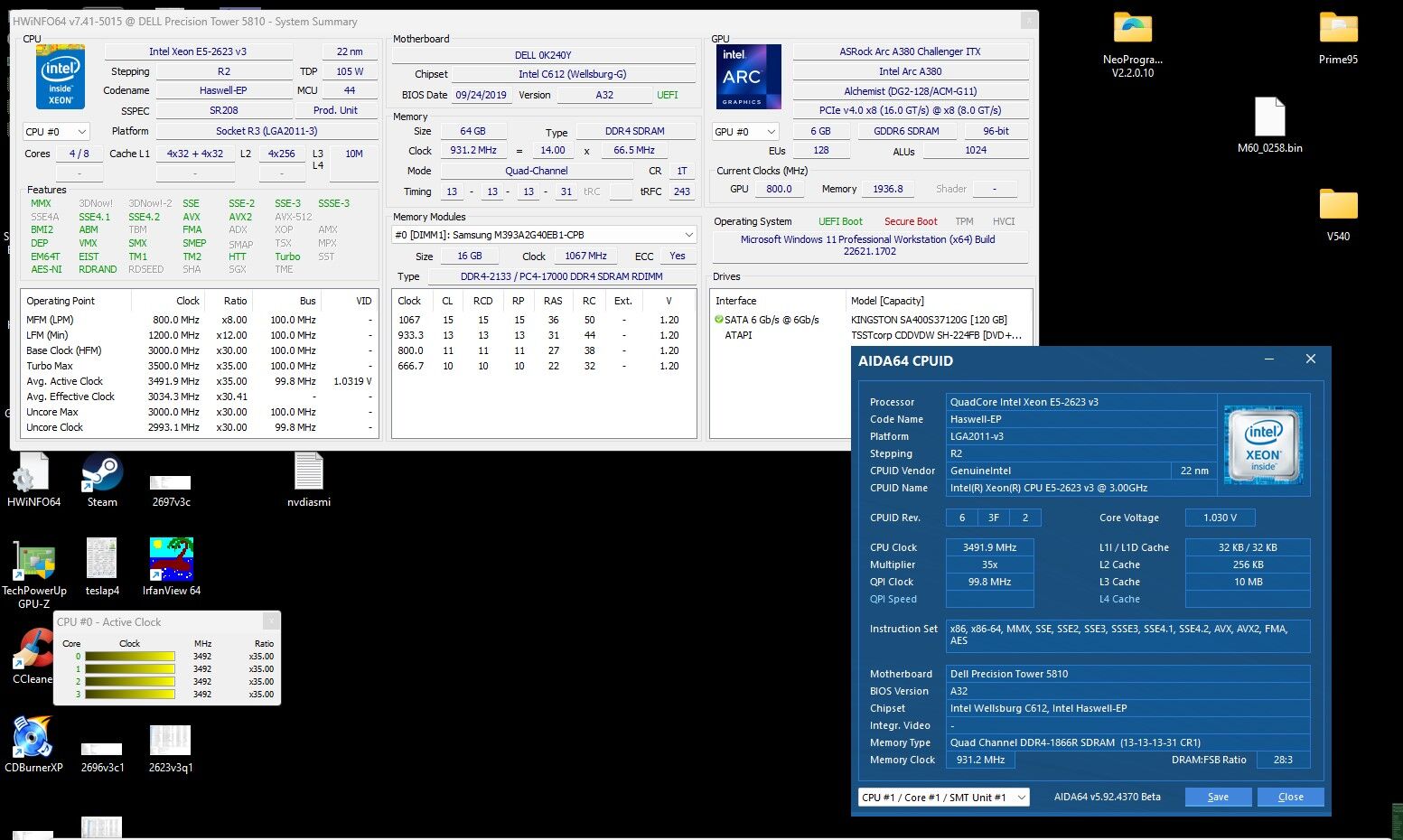
Task: Click the SATA drive status checkmark icon
Action: click(x=719, y=320)
